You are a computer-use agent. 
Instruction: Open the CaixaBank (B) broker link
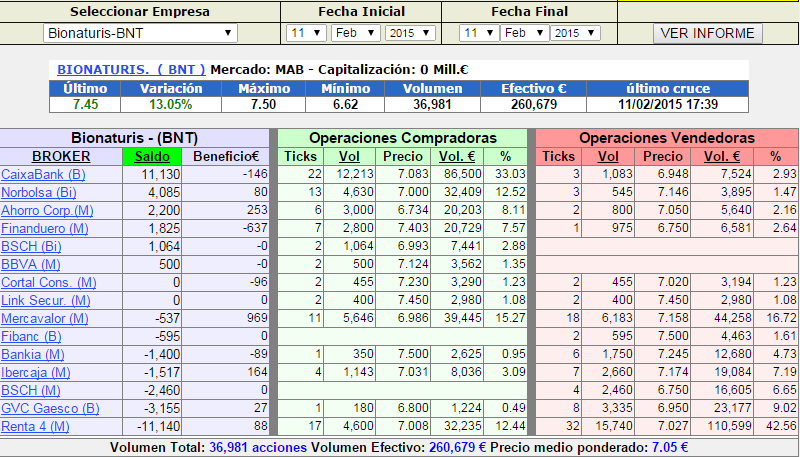[43, 174]
